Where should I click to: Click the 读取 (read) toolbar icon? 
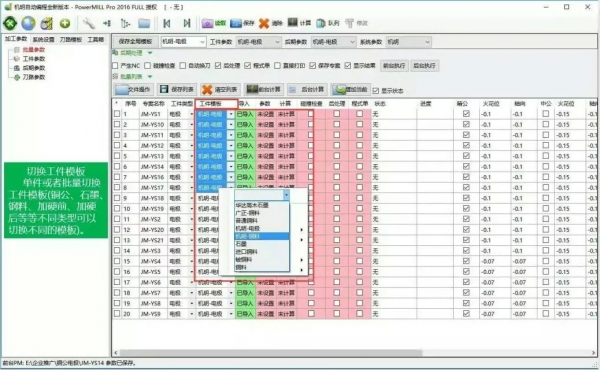[207, 23]
